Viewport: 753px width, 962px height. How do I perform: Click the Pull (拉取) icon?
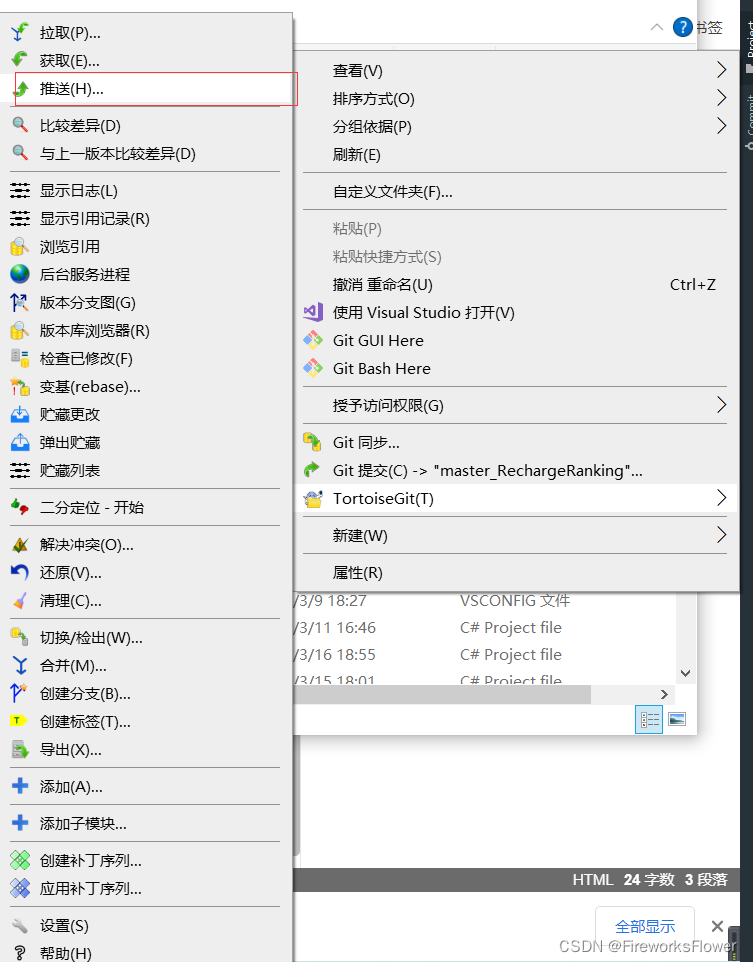[x=20, y=33]
